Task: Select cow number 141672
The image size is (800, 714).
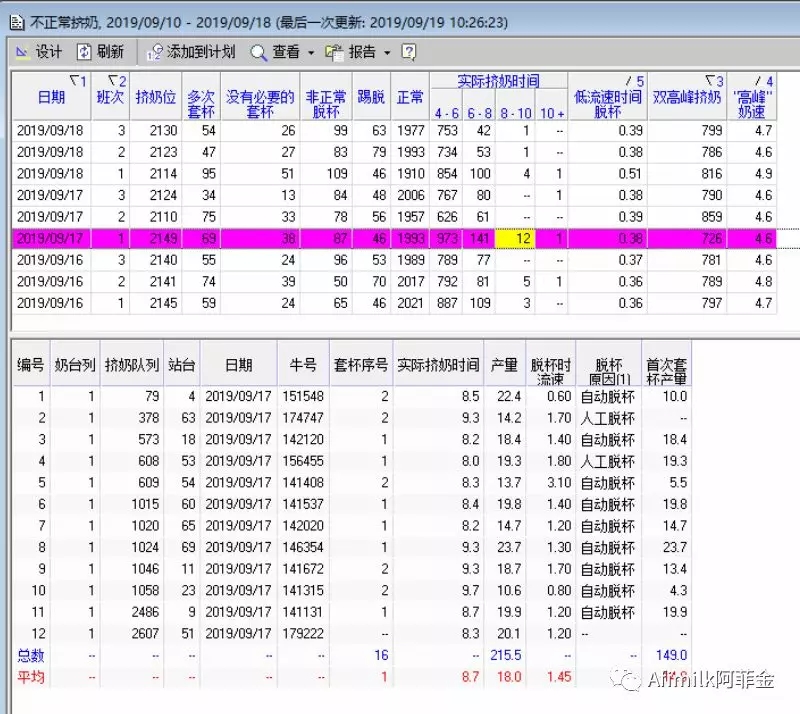Action: 303,569
